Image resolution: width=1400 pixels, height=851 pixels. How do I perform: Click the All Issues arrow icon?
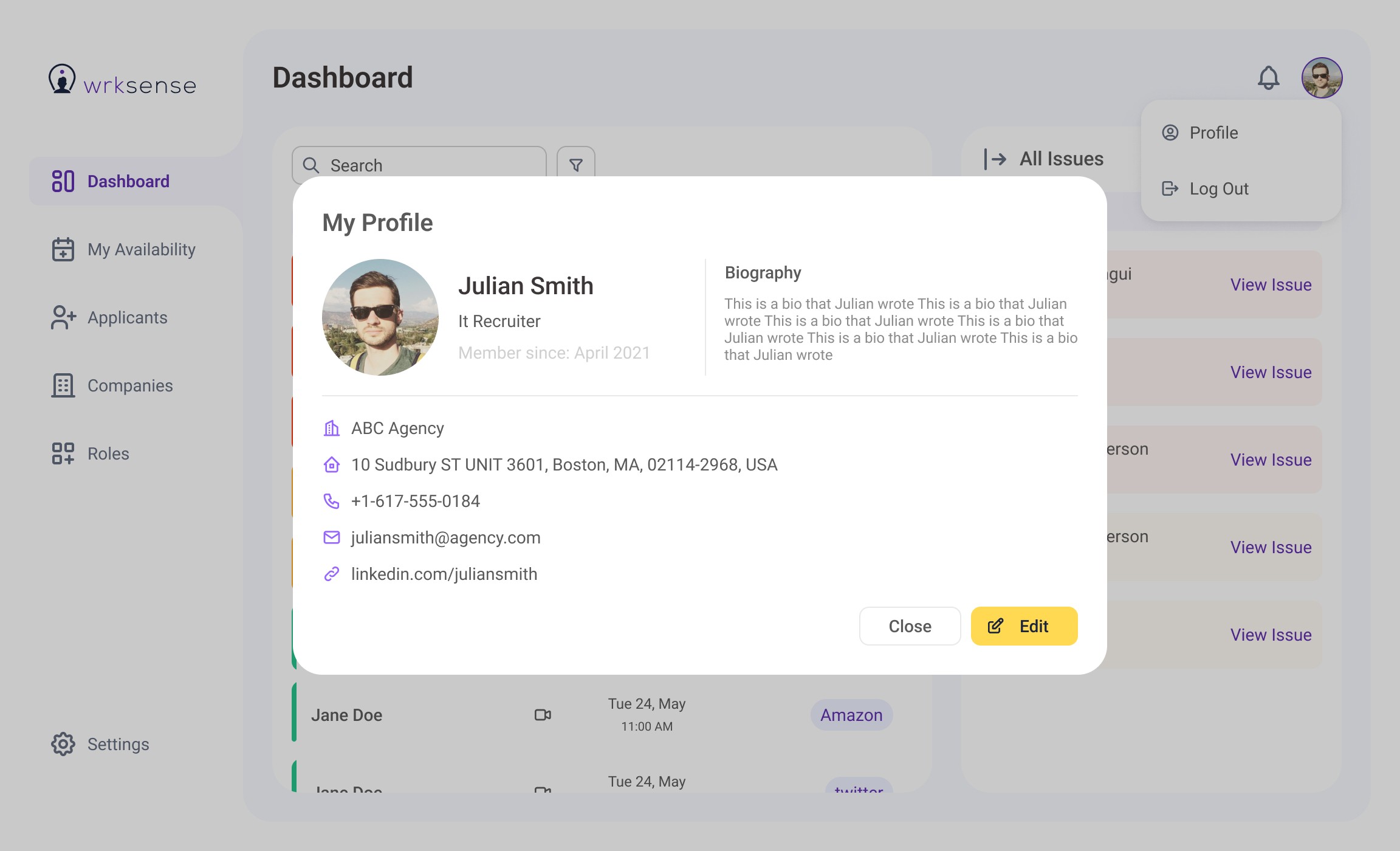995,159
